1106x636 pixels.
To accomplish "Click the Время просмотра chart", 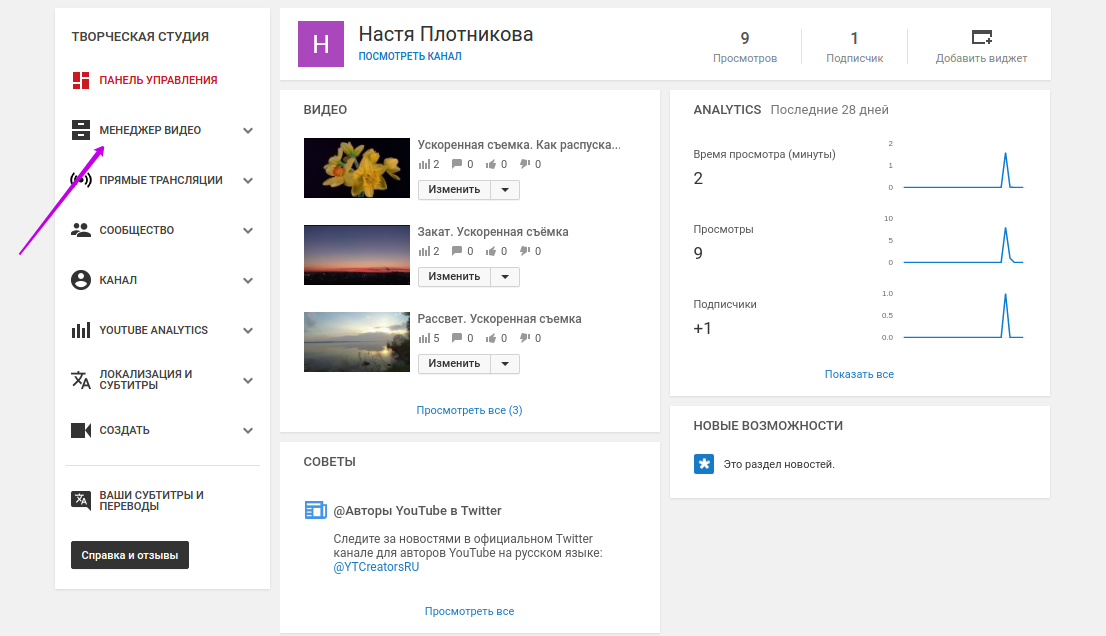I will [x=963, y=169].
